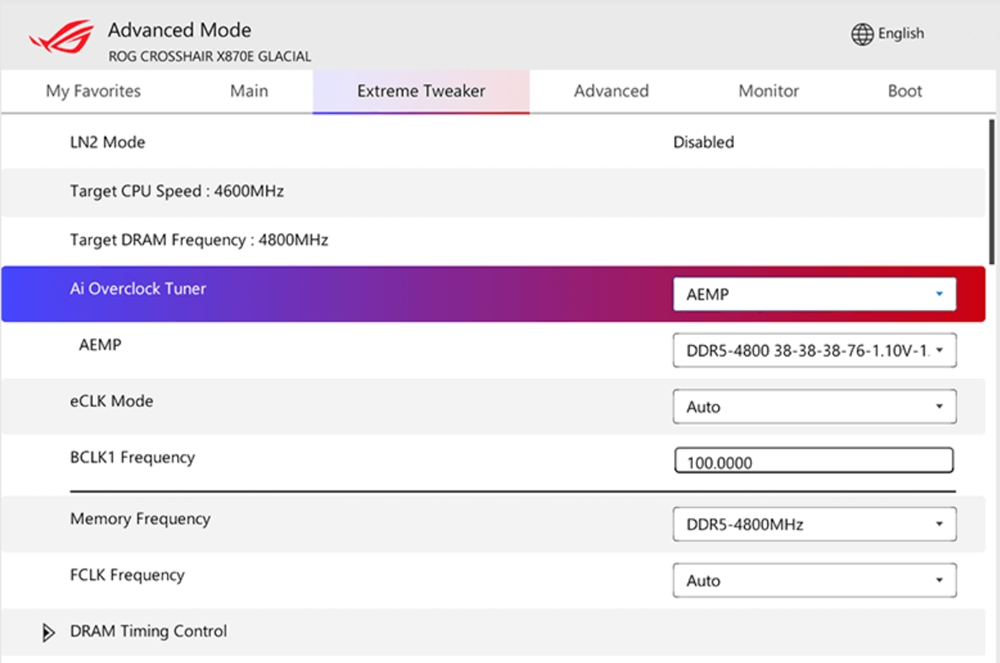Go to the Monitor tab
1000x663 pixels.
(768, 91)
